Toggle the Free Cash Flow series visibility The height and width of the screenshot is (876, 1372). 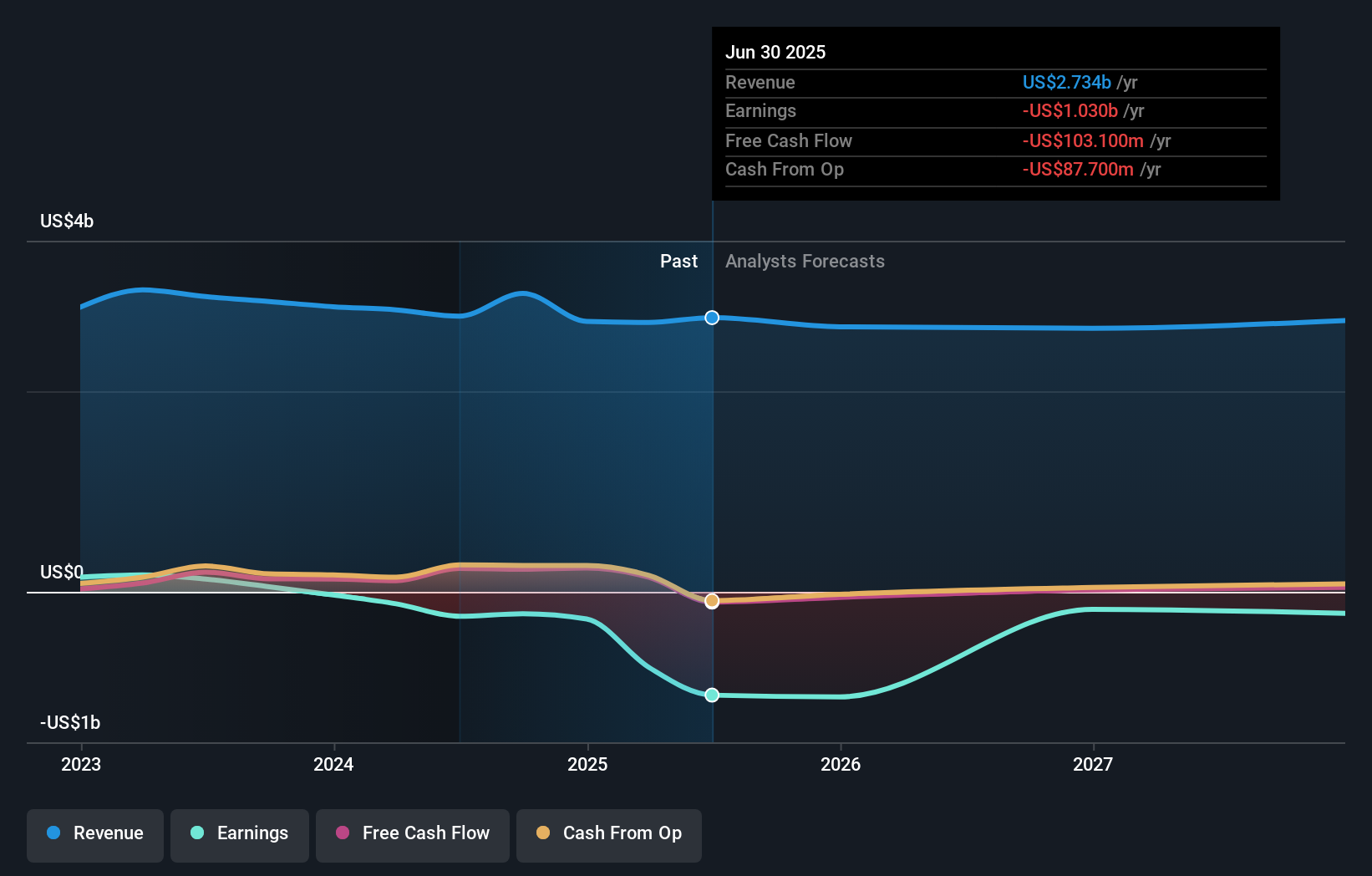412,833
